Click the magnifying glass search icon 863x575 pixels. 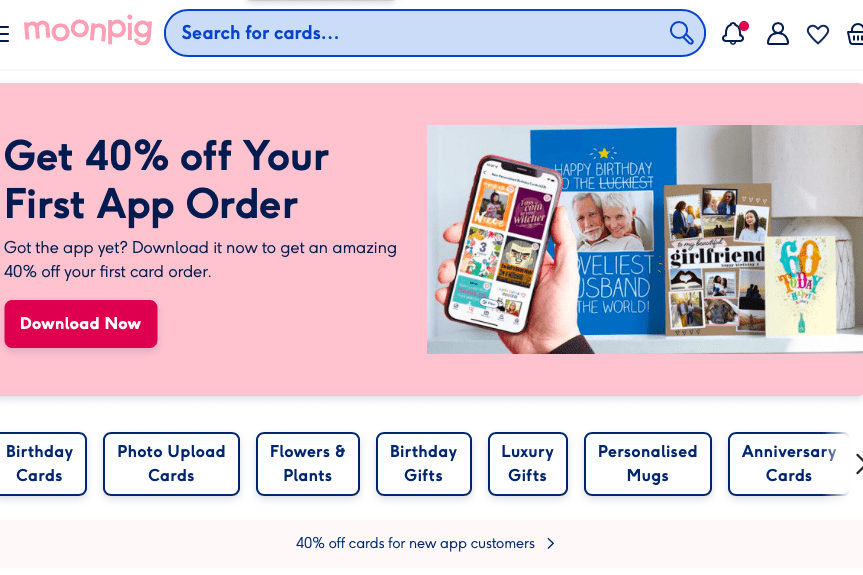pos(681,33)
